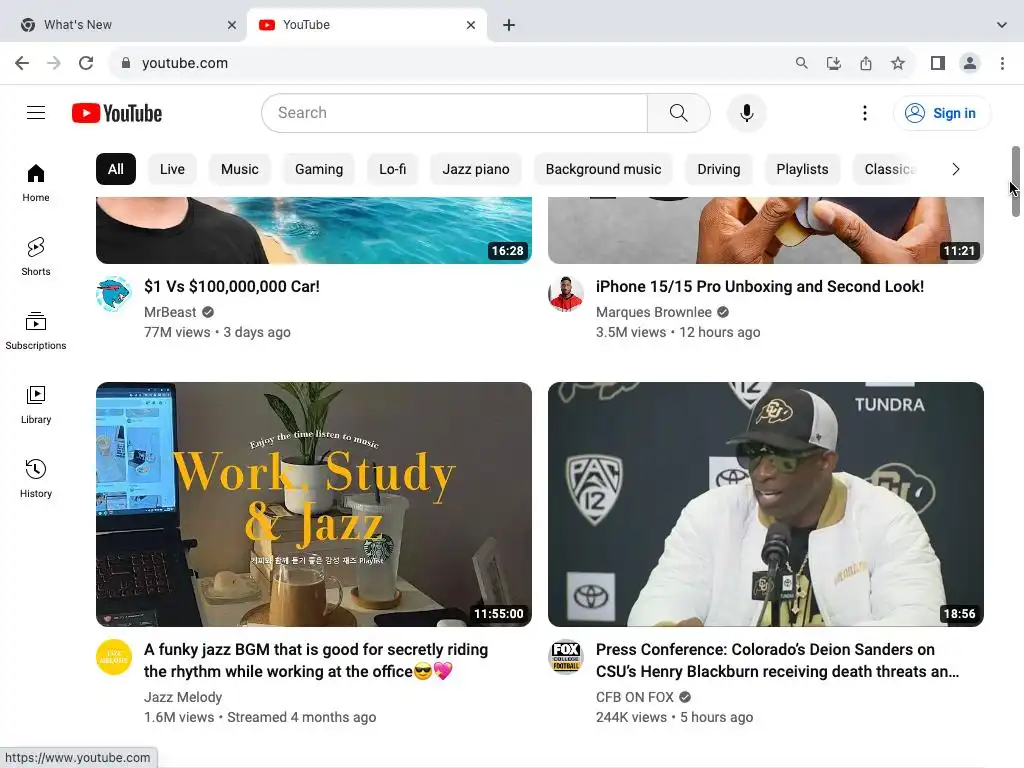Open History in the sidebar
Image resolution: width=1024 pixels, height=768 pixels.
(36, 479)
